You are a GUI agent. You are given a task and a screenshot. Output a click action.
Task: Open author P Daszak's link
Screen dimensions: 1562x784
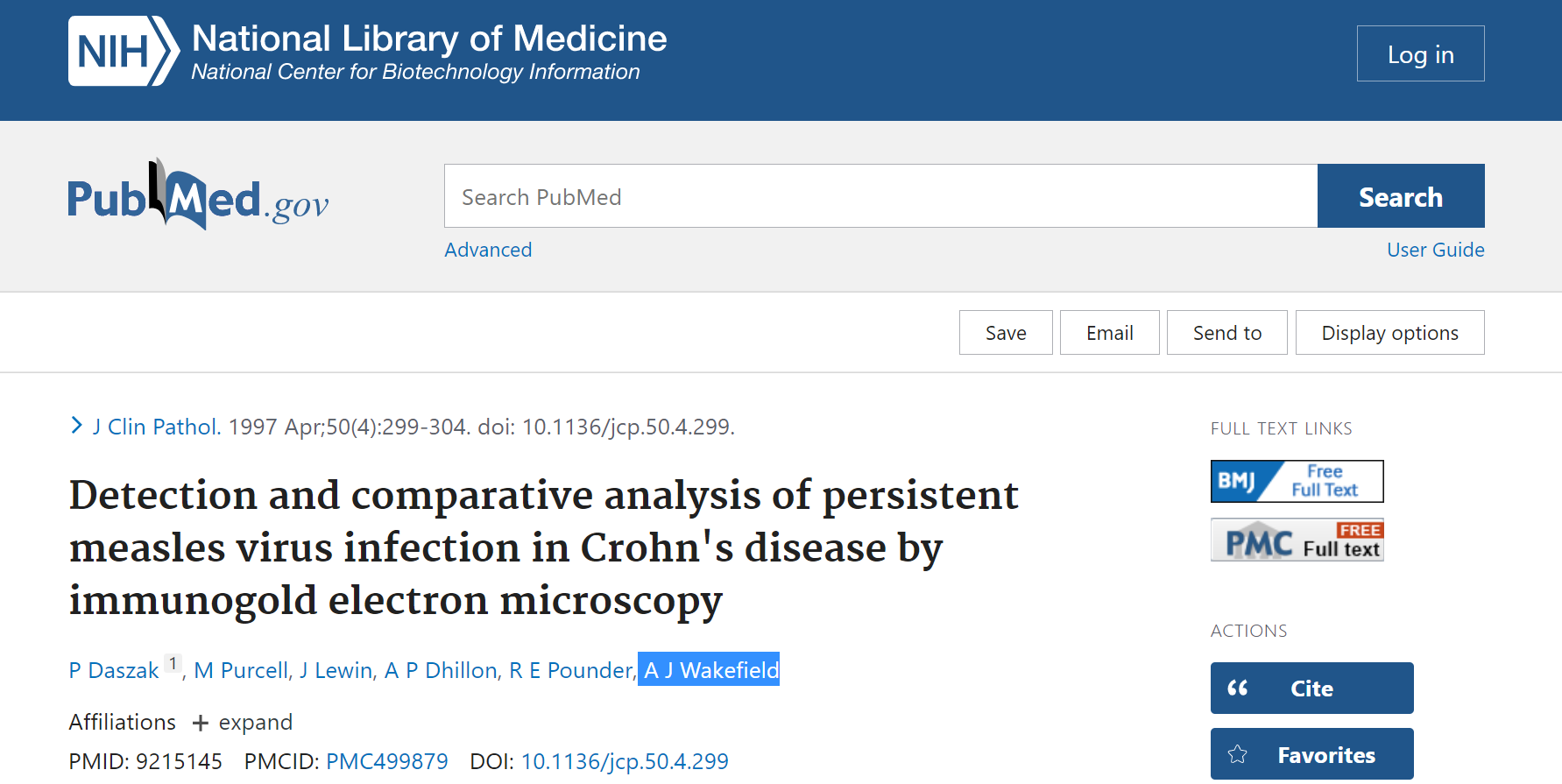(114, 671)
